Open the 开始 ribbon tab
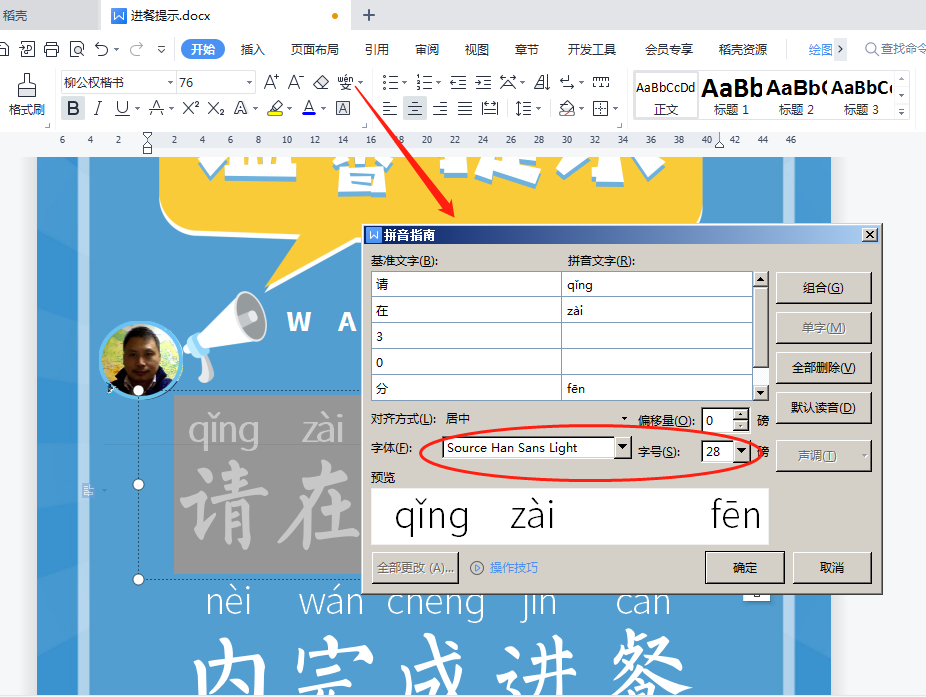Image resolution: width=926 pixels, height=697 pixels. coord(203,50)
